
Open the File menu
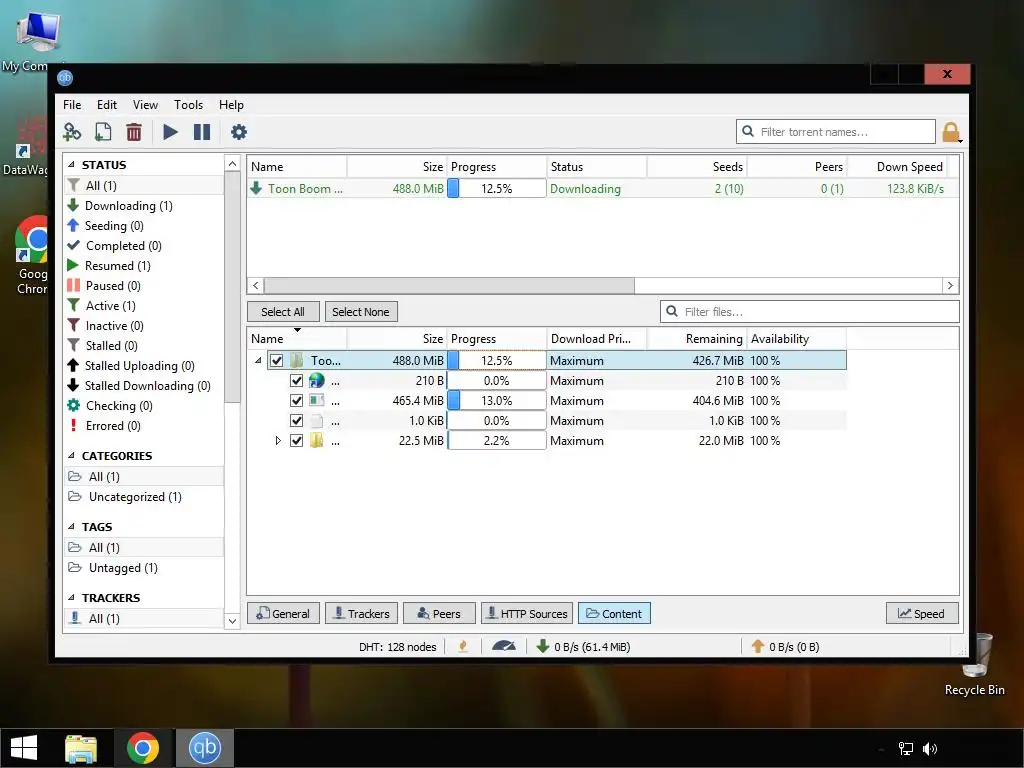pos(72,104)
